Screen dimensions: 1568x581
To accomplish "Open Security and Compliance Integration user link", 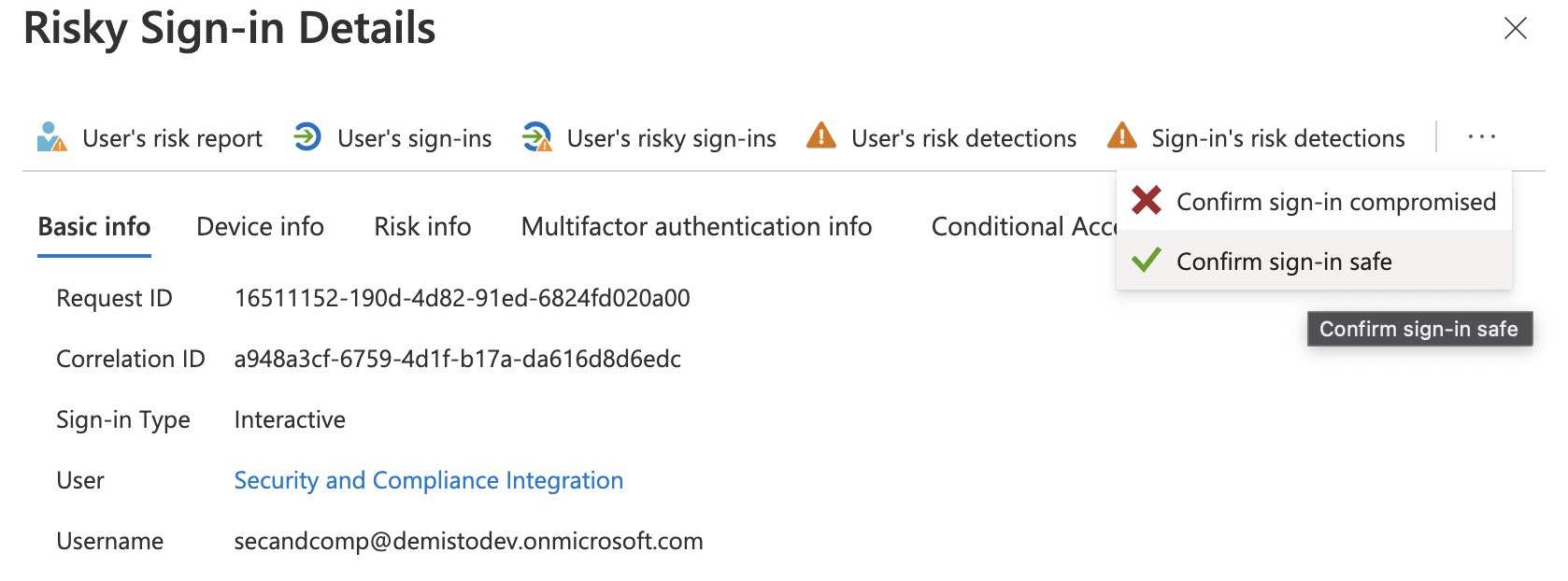I will (x=428, y=480).
